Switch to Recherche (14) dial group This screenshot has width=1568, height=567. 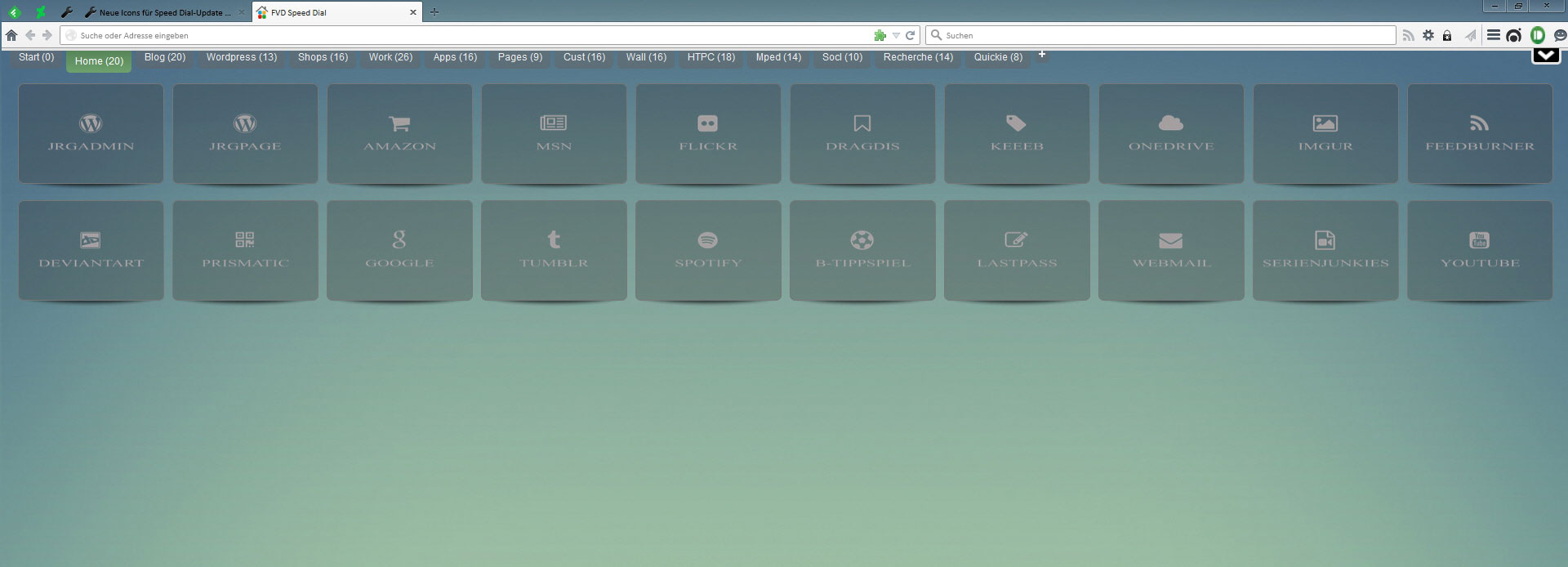click(x=918, y=57)
